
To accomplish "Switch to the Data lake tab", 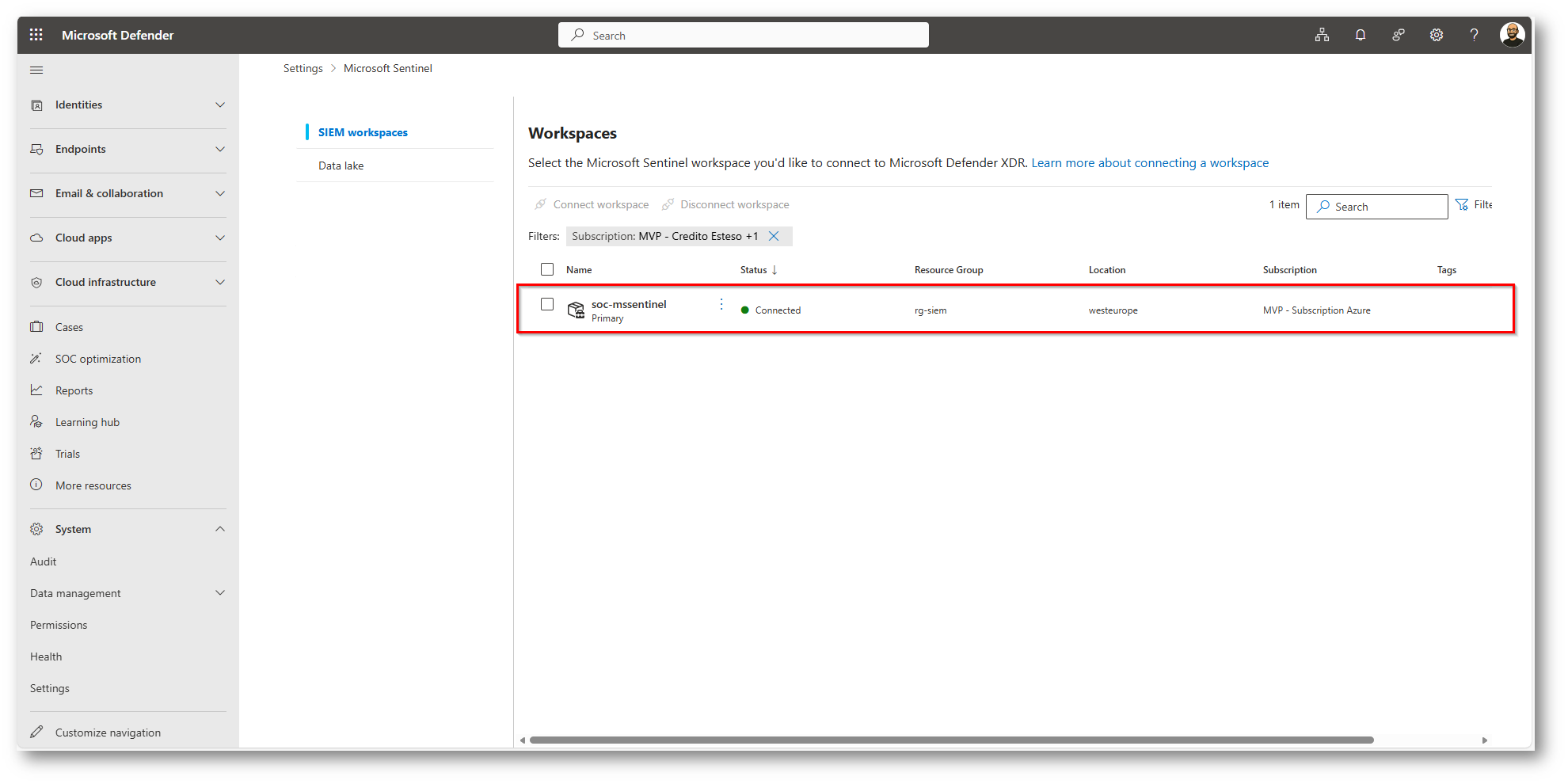I will pos(341,166).
